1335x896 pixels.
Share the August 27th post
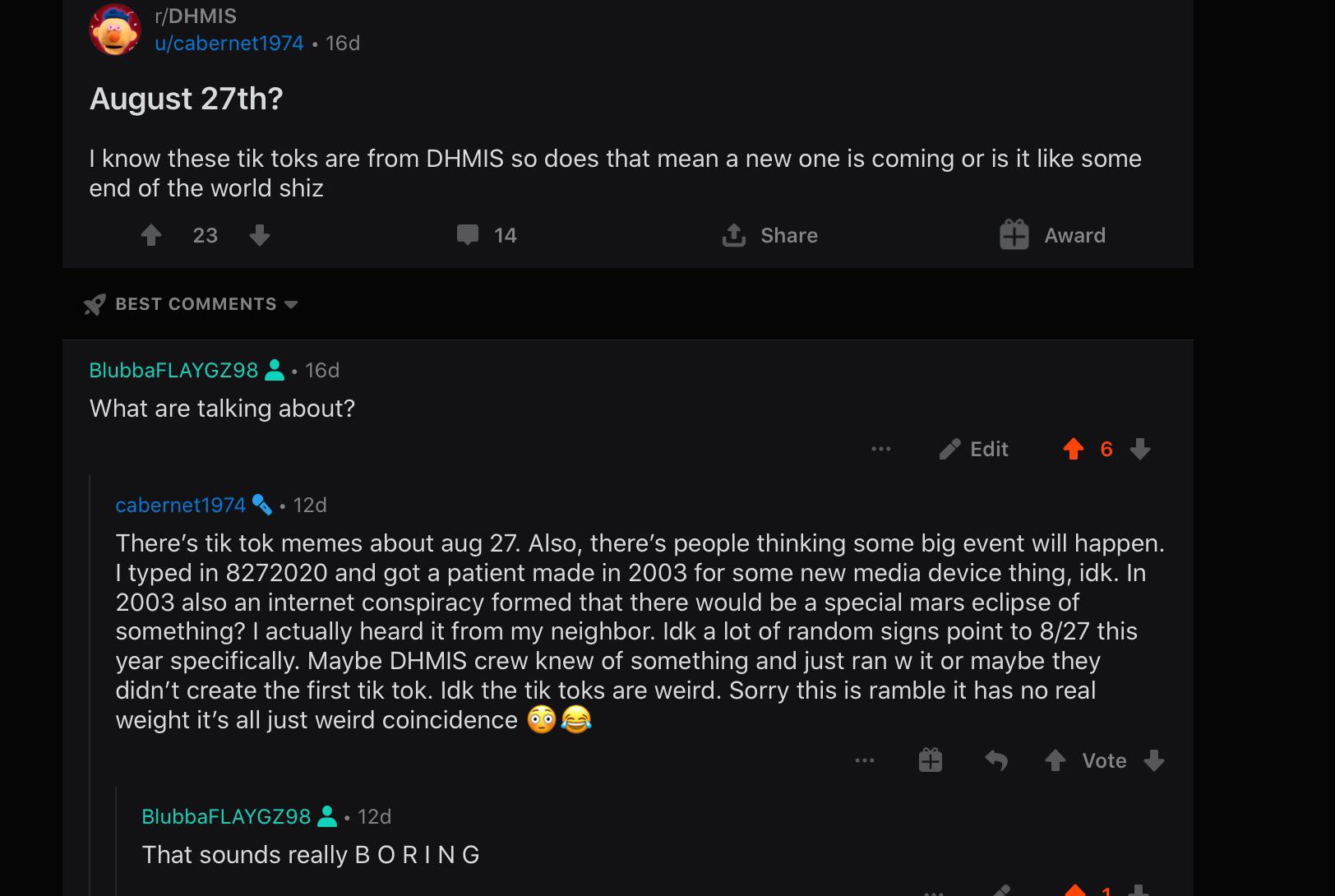pyautogui.click(x=770, y=236)
